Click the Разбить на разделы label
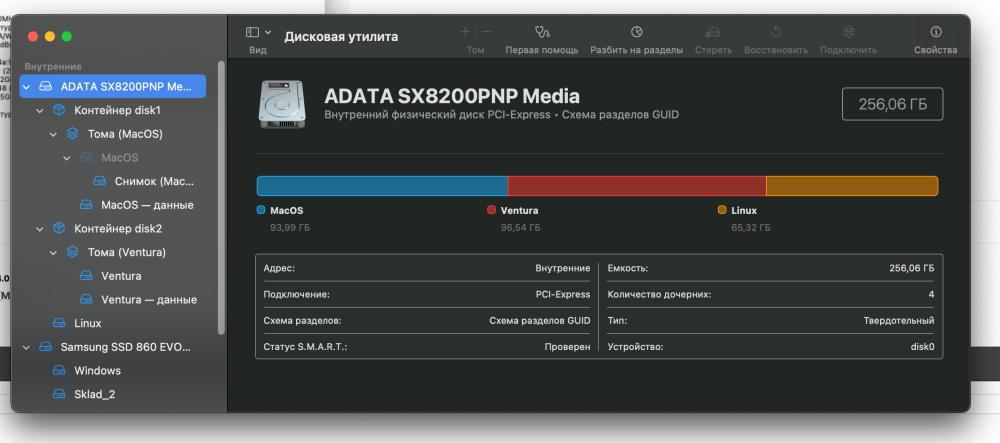The image size is (1000, 443). [636, 50]
